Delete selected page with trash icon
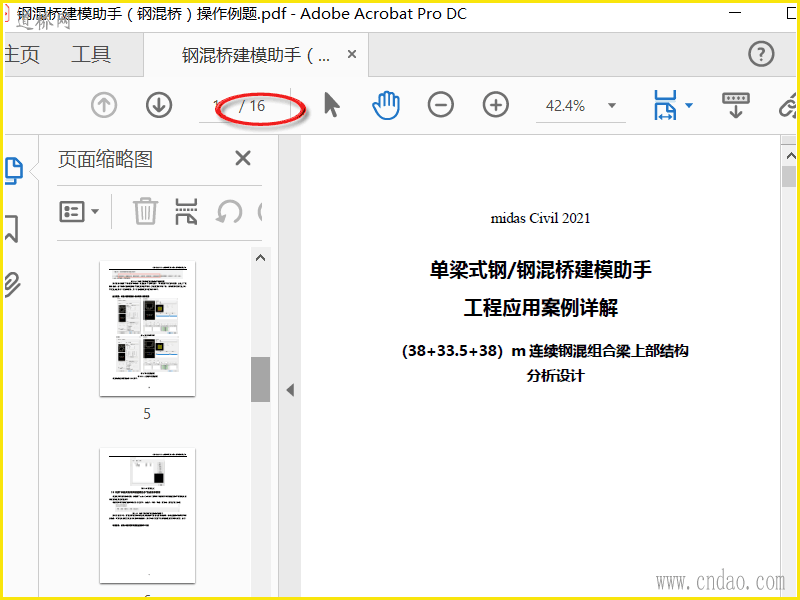This screenshot has width=800, height=600. point(145,211)
